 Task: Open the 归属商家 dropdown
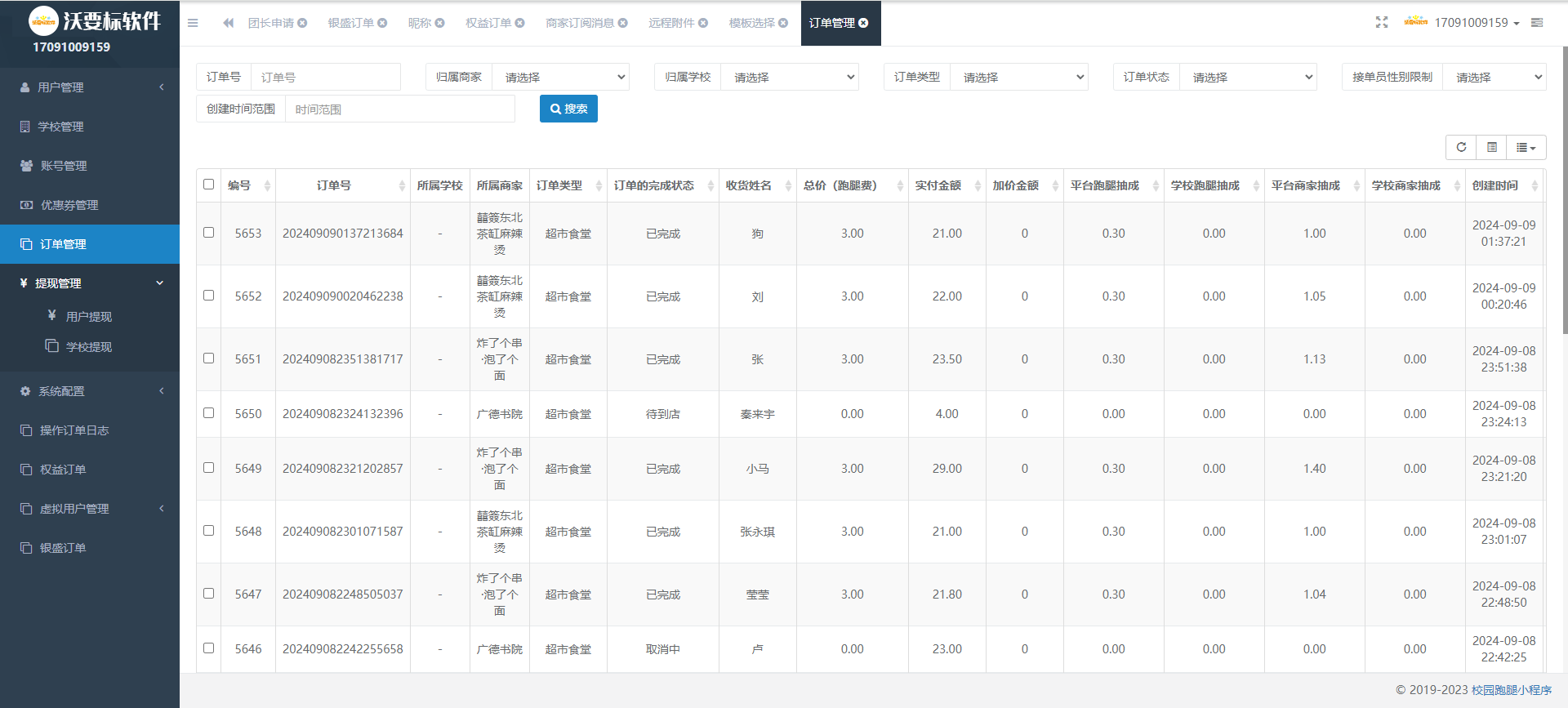point(561,77)
